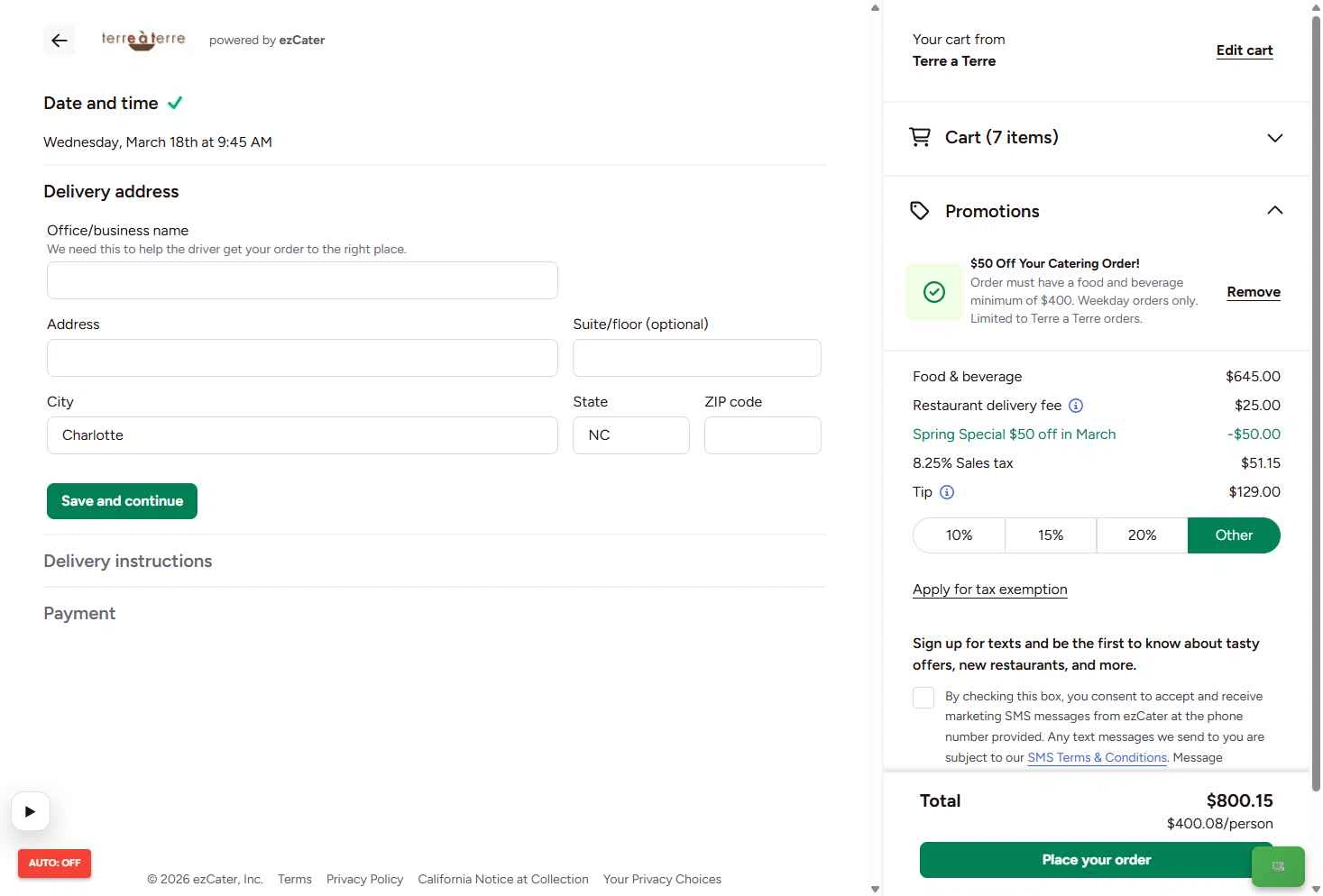This screenshot has height=896, width=1323.
Task: Click the green chat widget icon
Action: [x=1278, y=866]
